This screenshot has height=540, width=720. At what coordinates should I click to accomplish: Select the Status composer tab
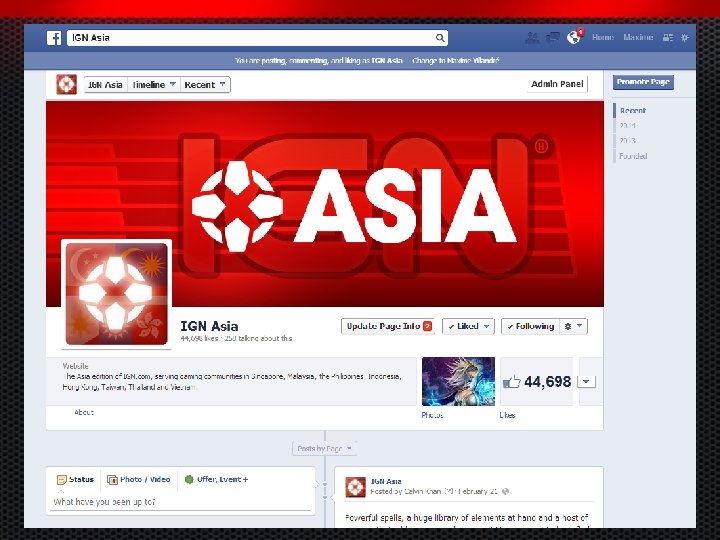(x=75, y=479)
